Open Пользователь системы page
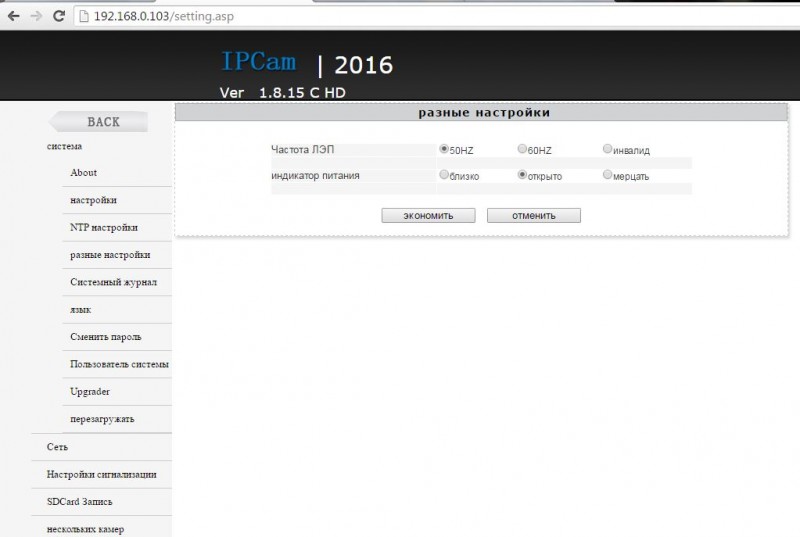This screenshot has height=537, width=800. click(119, 364)
